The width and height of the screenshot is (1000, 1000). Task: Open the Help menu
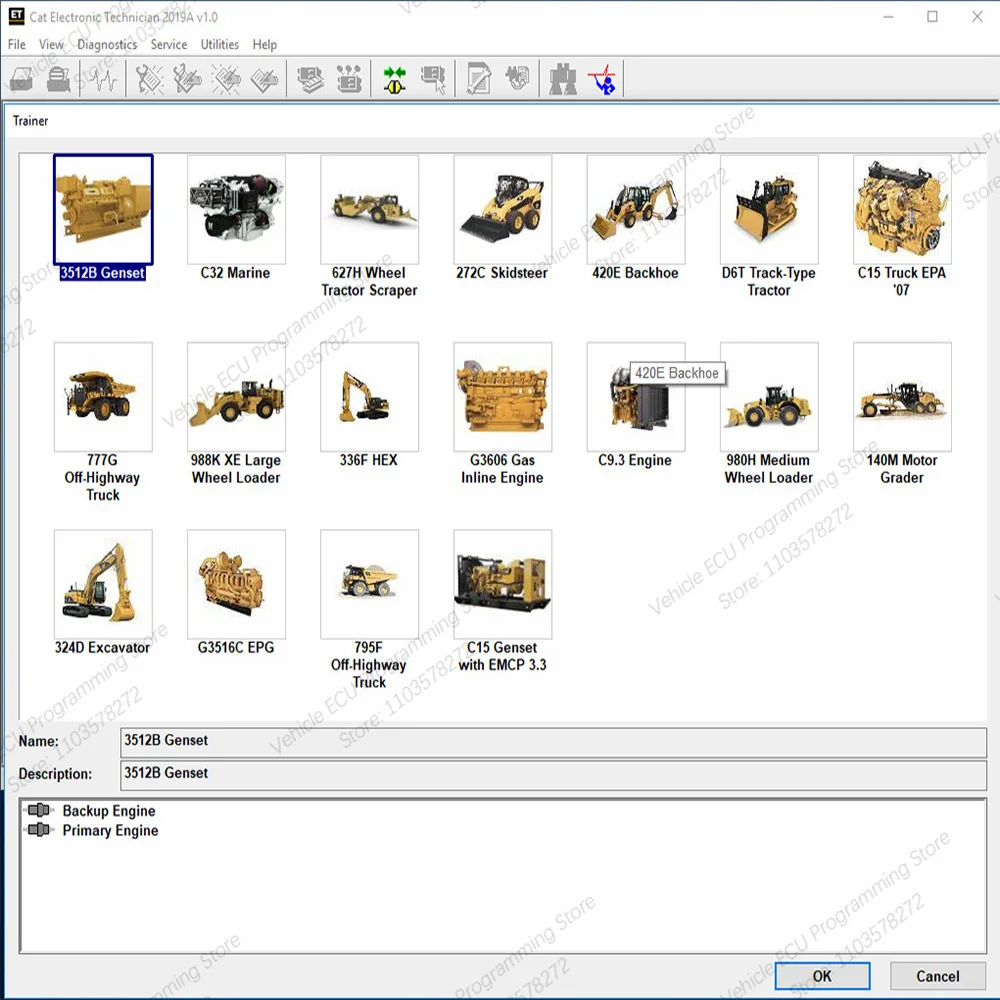tap(265, 45)
